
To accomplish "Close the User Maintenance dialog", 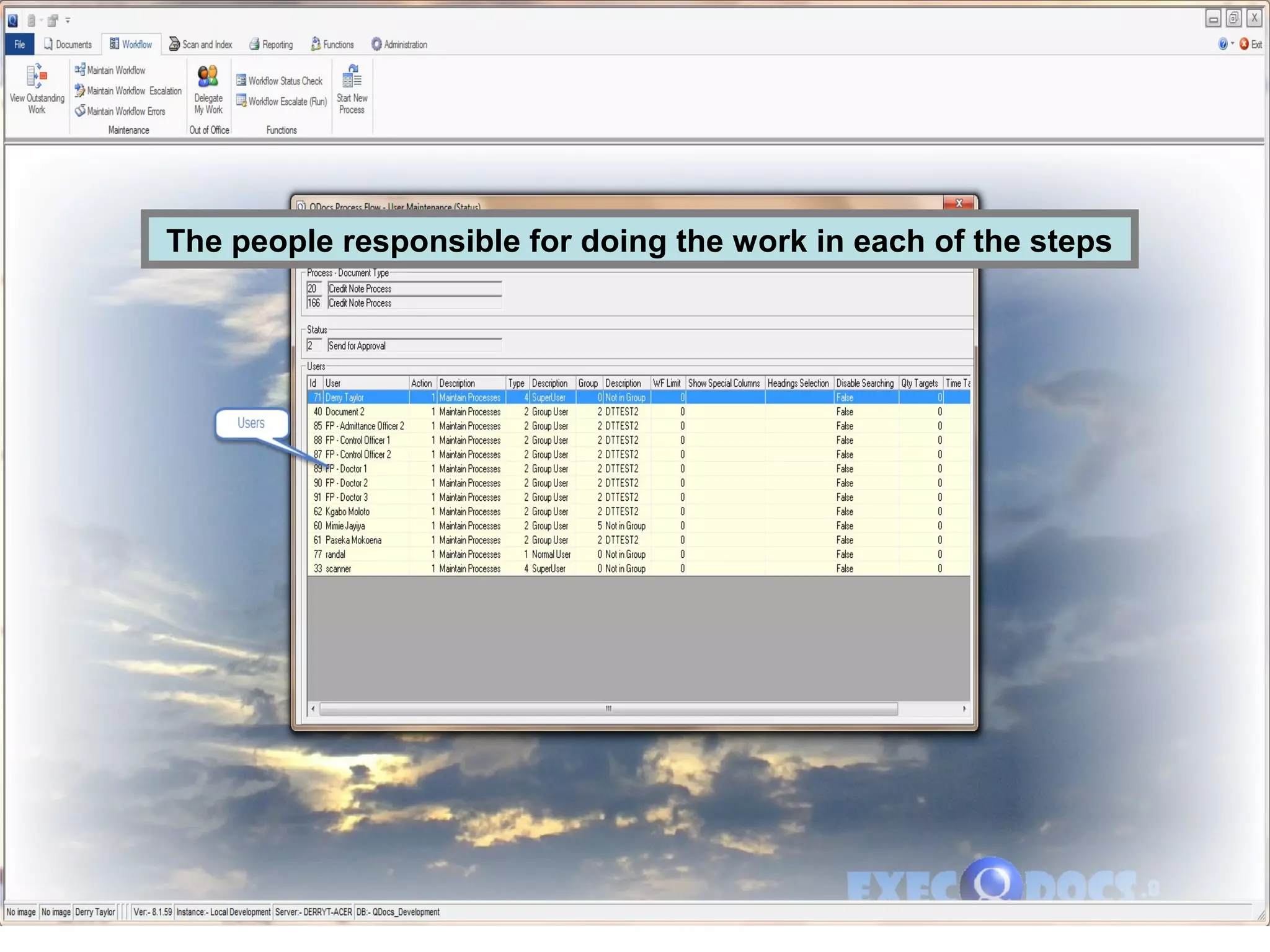I will tap(959, 203).
